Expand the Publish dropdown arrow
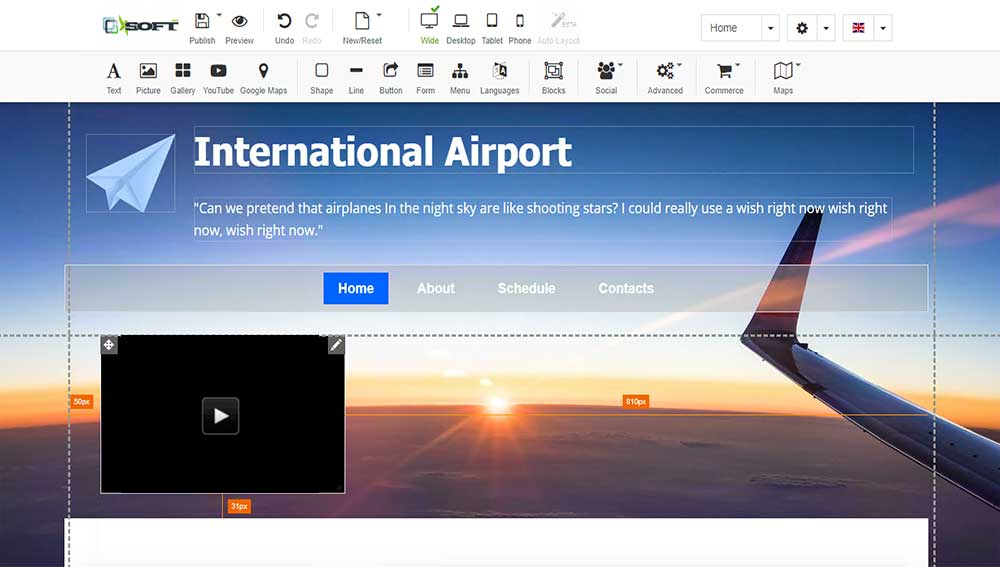This screenshot has height=567, width=1000. pyautogui.click(x=219, y=15)
